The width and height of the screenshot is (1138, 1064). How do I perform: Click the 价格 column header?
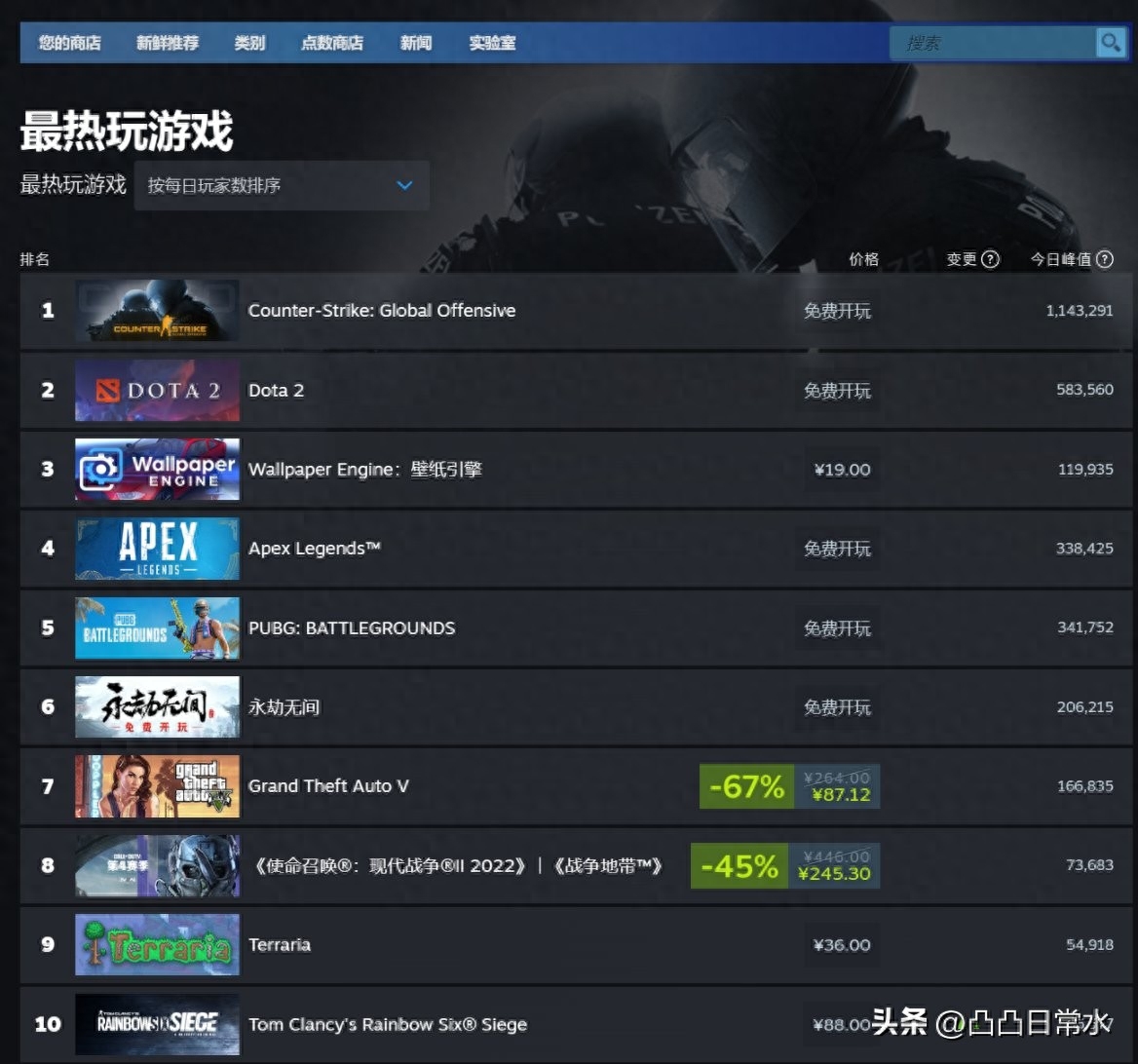(863, 259)
